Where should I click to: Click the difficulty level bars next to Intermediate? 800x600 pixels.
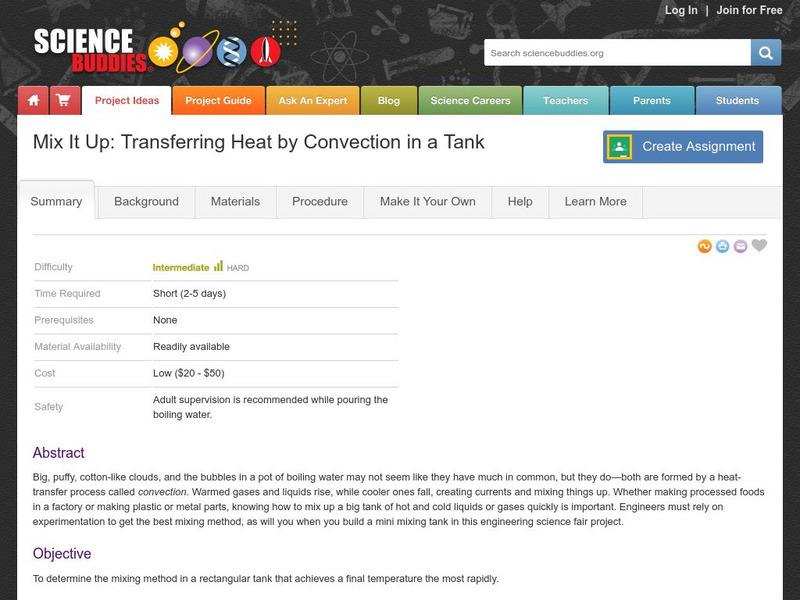219,267
